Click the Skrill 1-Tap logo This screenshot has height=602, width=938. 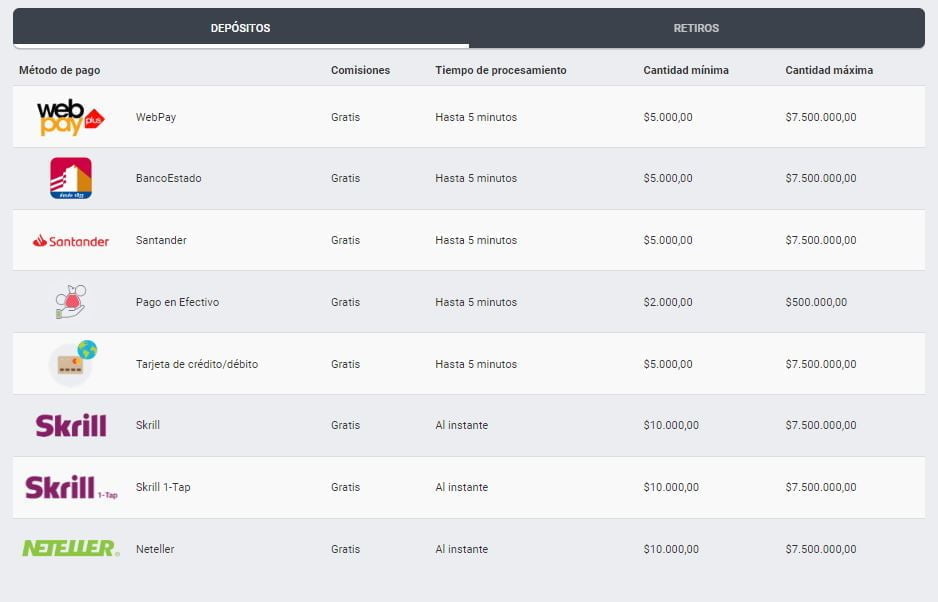(70, 488)
